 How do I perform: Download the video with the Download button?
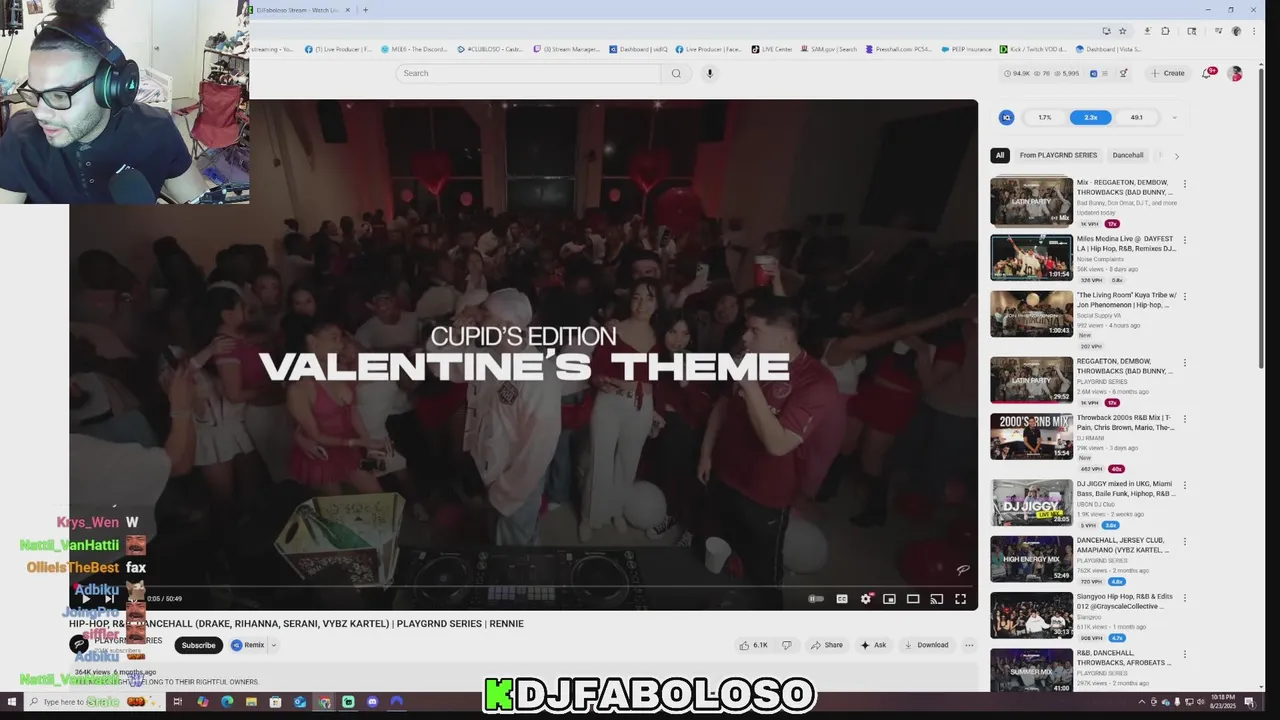(926, 645)
